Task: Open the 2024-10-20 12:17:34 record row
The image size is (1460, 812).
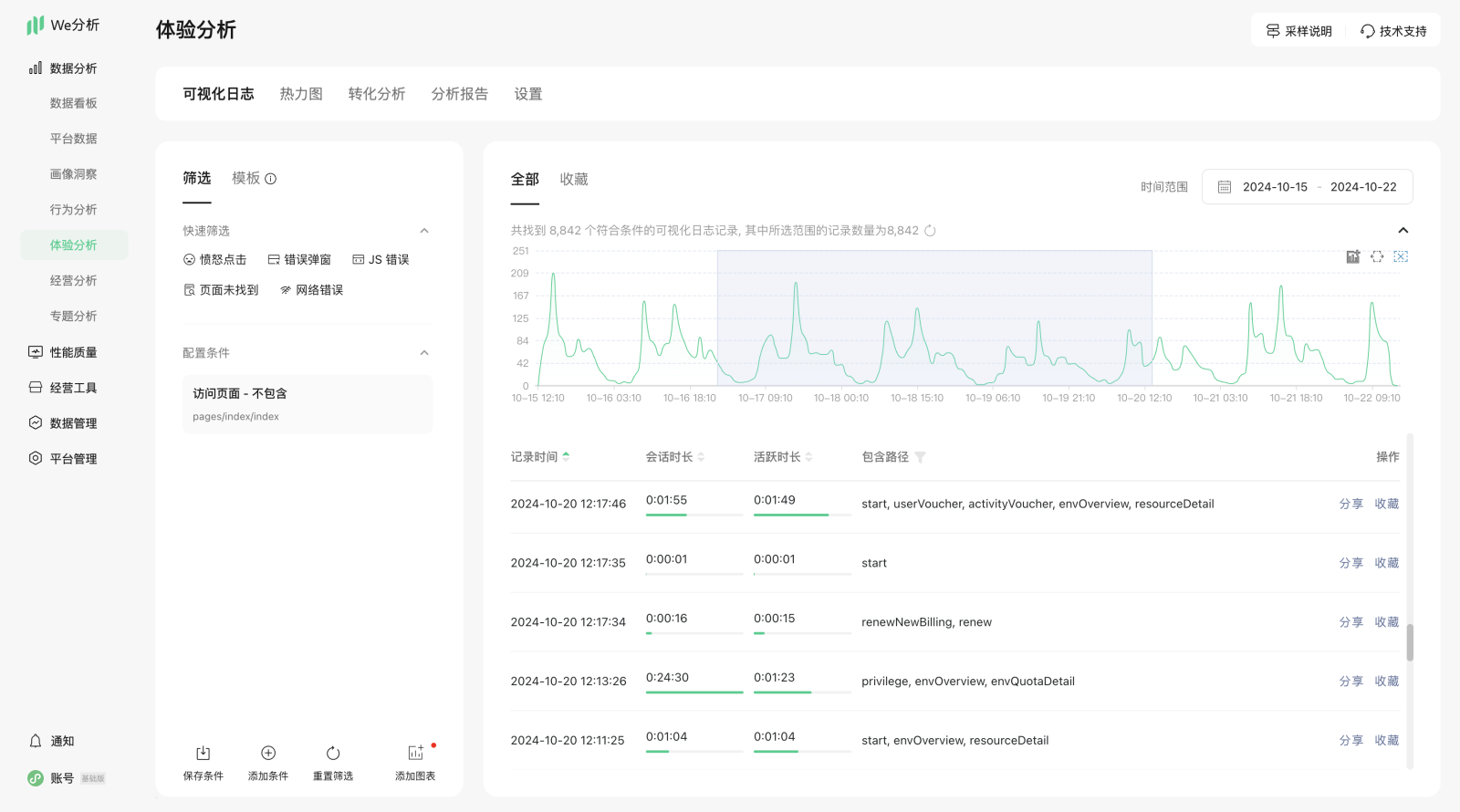Action: [954, 622]
